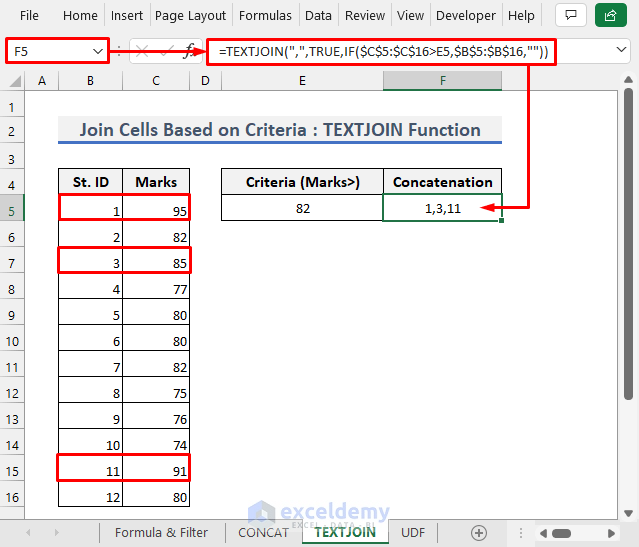Open the Review ribbon tab

pos(365,15)
